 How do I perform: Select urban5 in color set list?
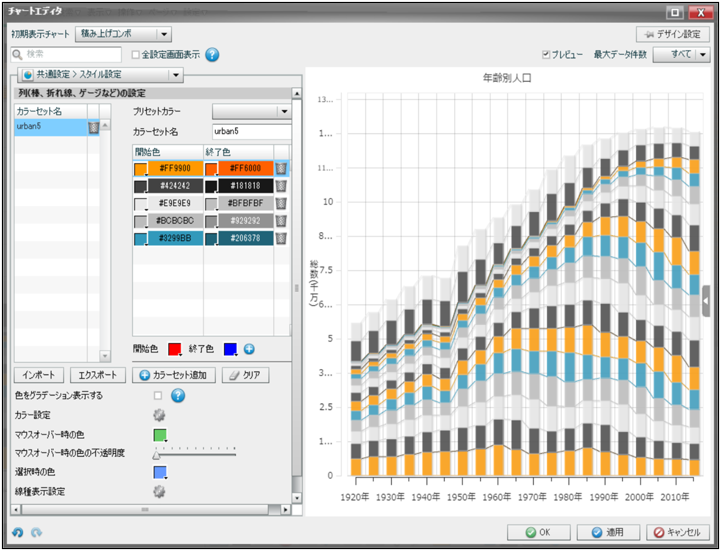[48, 128]
